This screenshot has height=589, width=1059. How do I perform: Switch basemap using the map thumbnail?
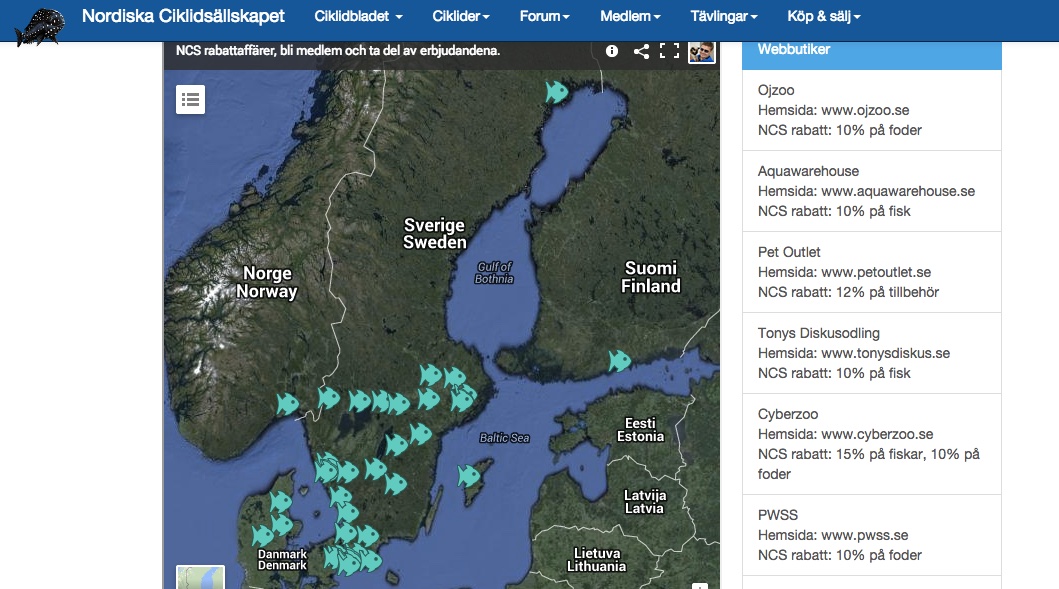pyautogui.click(x=201, y=578)
